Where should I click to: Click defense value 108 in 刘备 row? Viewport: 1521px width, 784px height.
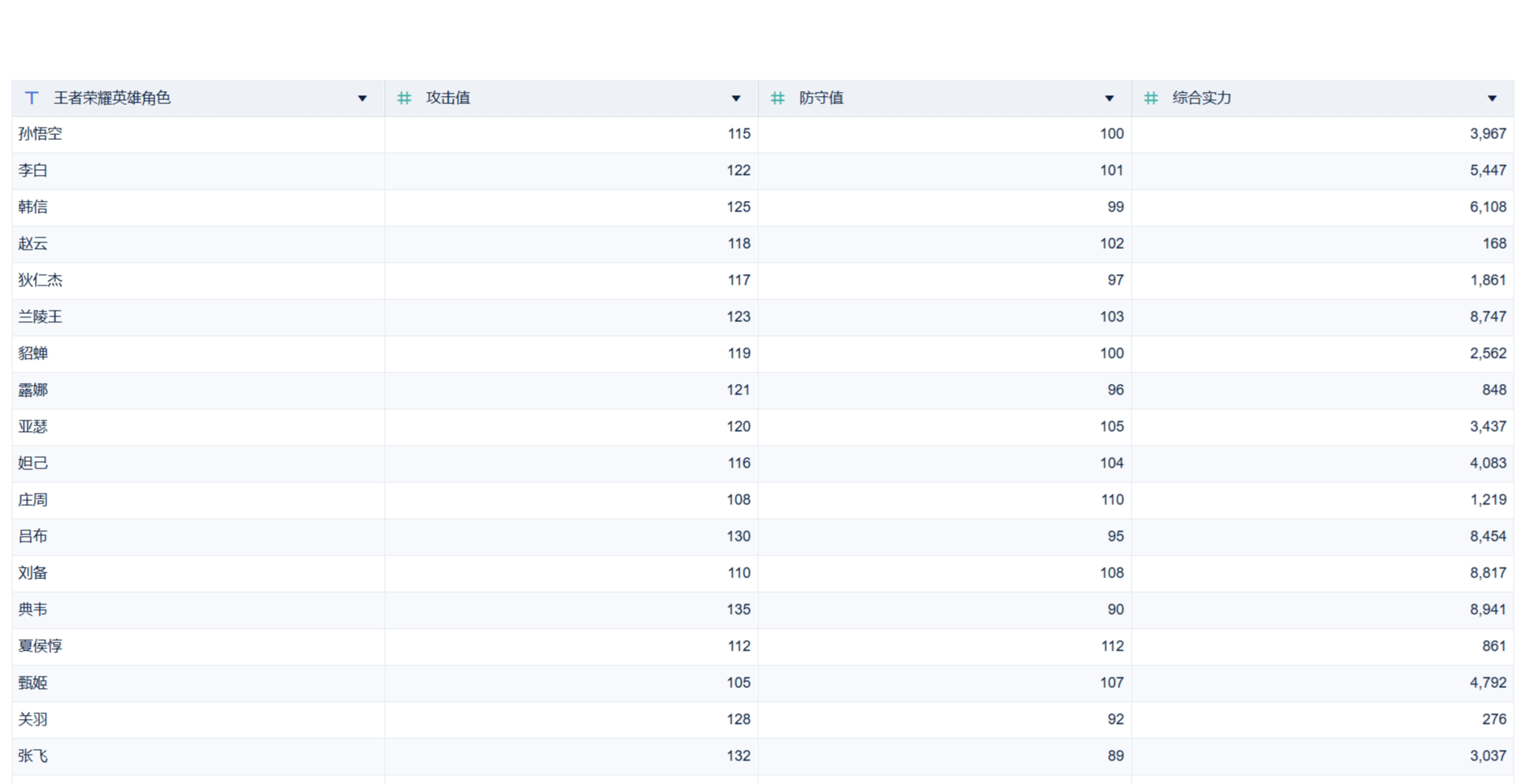pos(1112,573)
